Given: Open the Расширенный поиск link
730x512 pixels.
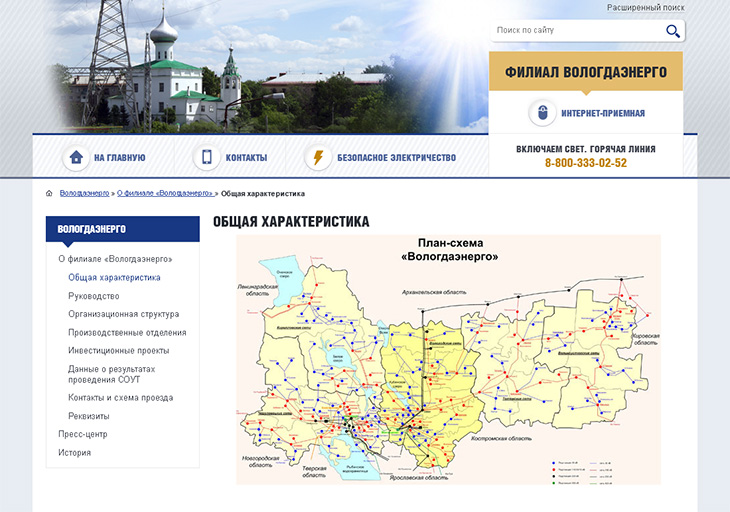Looking at the screenshot, I should [645, 7].
